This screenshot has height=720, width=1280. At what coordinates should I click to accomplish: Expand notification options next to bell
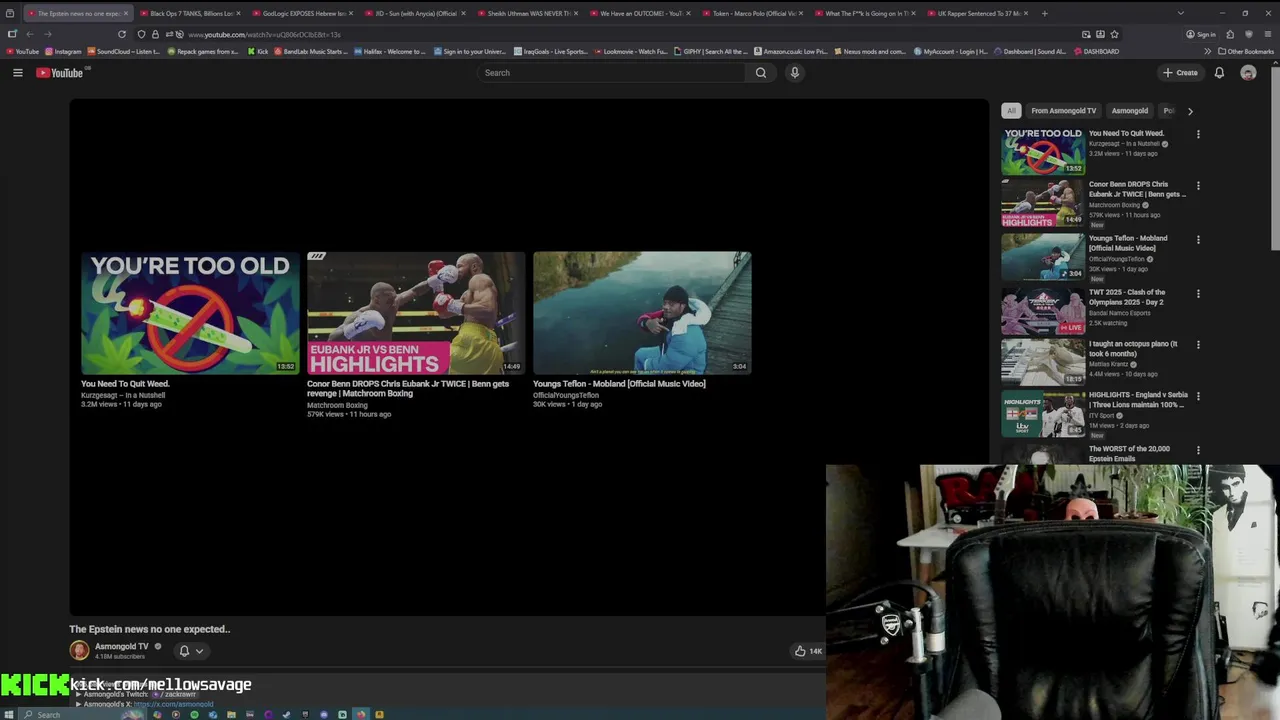pos(199,651)
